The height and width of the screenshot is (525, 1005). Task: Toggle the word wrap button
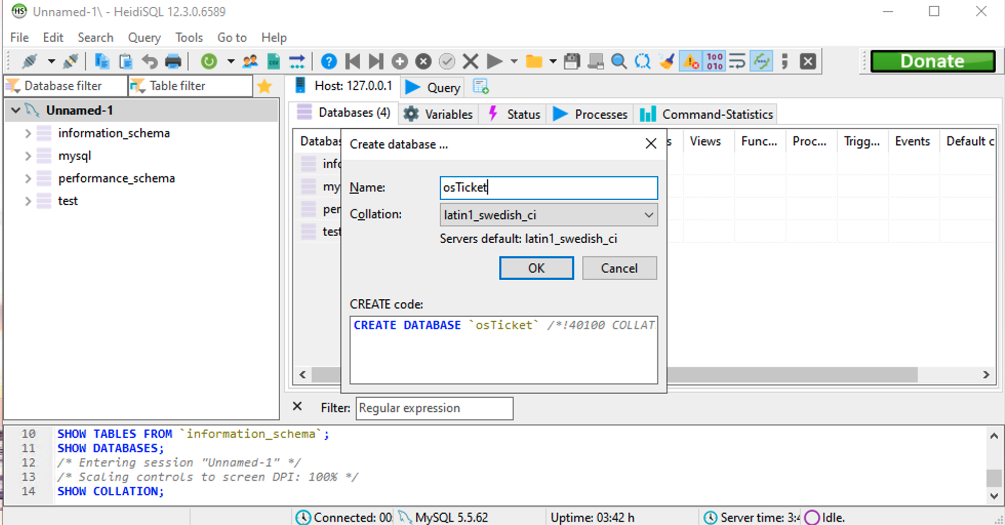(738, 62)
